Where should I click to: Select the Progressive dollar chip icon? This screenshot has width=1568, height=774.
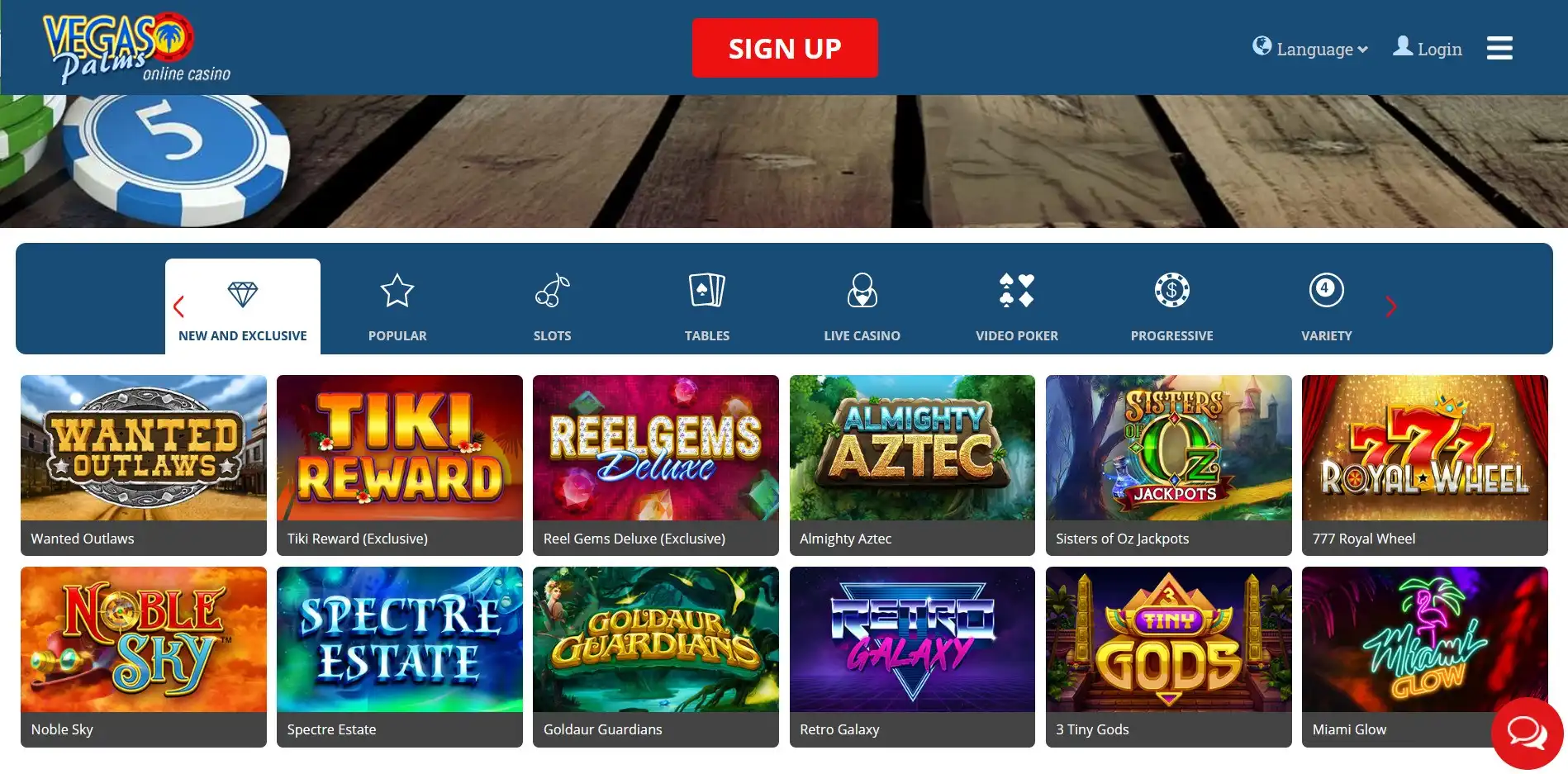pyautogui.click(x=1171, y=291)
